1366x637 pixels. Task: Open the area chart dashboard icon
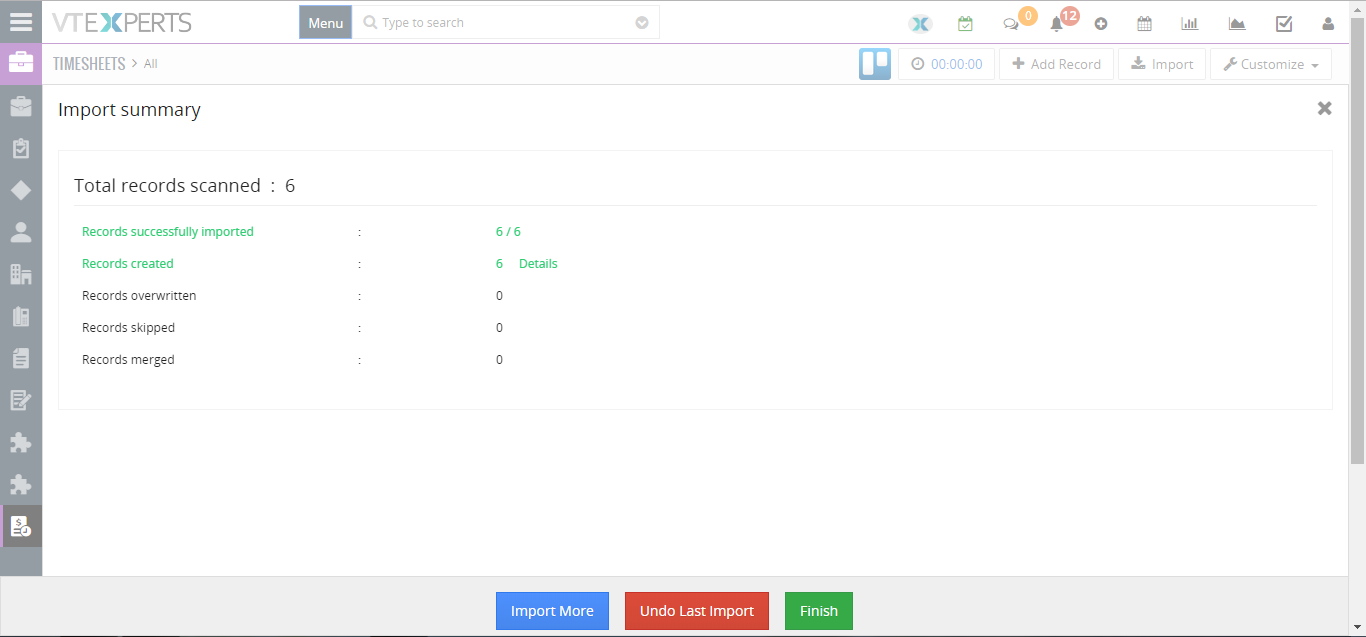1237,24
